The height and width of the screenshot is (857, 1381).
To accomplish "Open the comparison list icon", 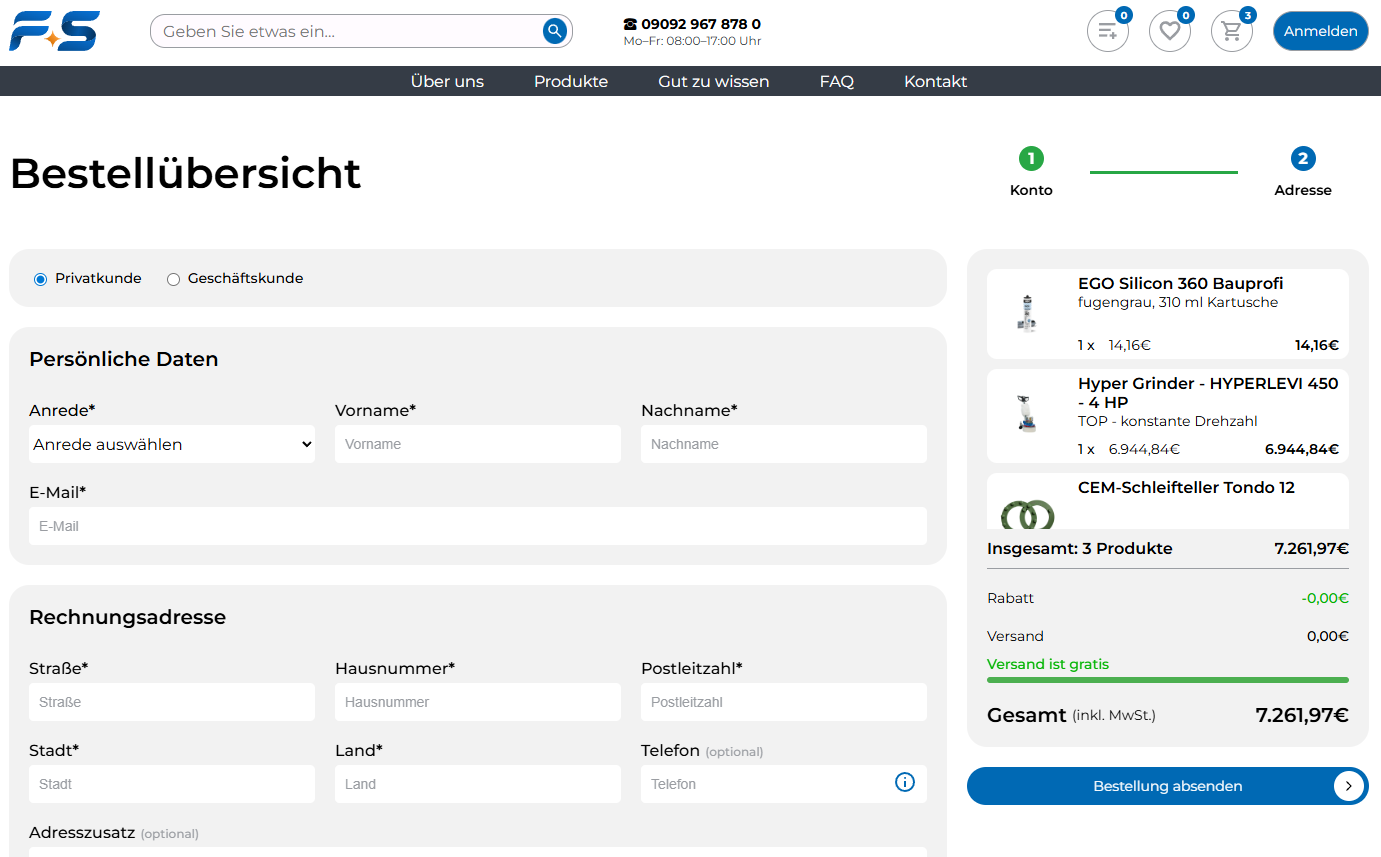I will [x=1107, y=31].
